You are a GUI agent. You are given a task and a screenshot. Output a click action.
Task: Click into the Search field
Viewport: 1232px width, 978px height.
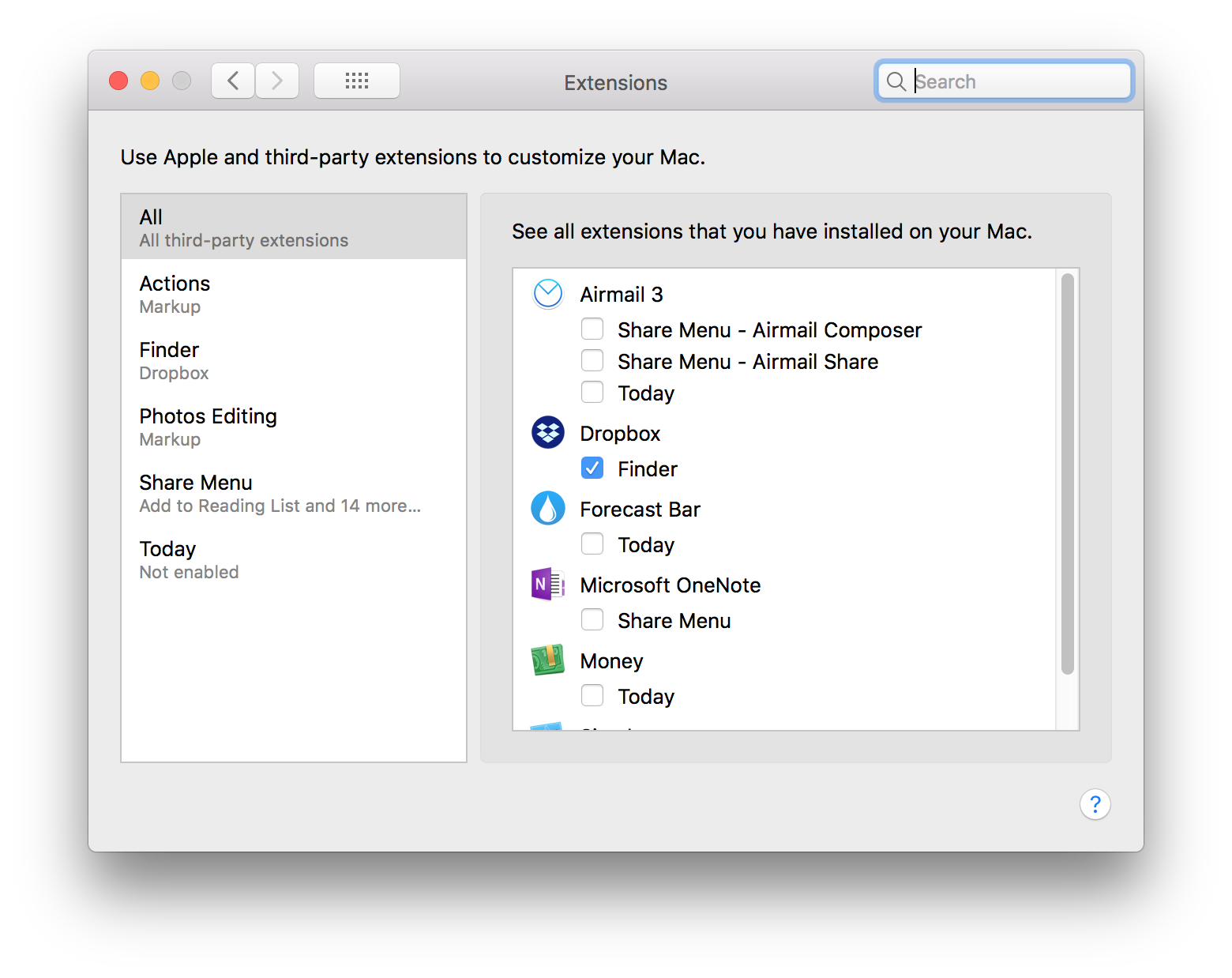(x=1005, y=81)
